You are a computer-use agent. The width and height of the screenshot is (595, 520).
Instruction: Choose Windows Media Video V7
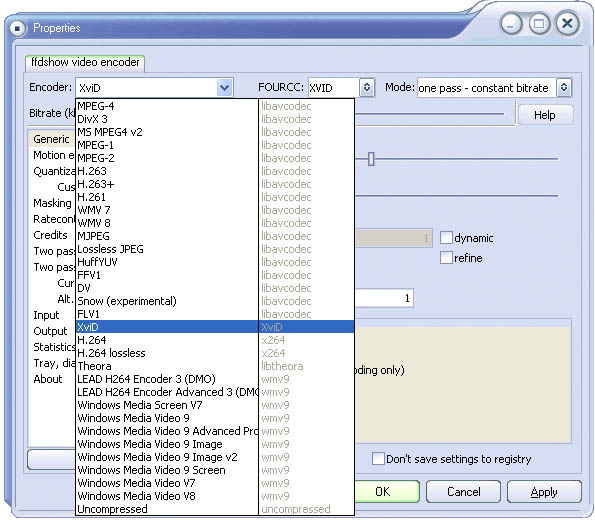[215, 483]
